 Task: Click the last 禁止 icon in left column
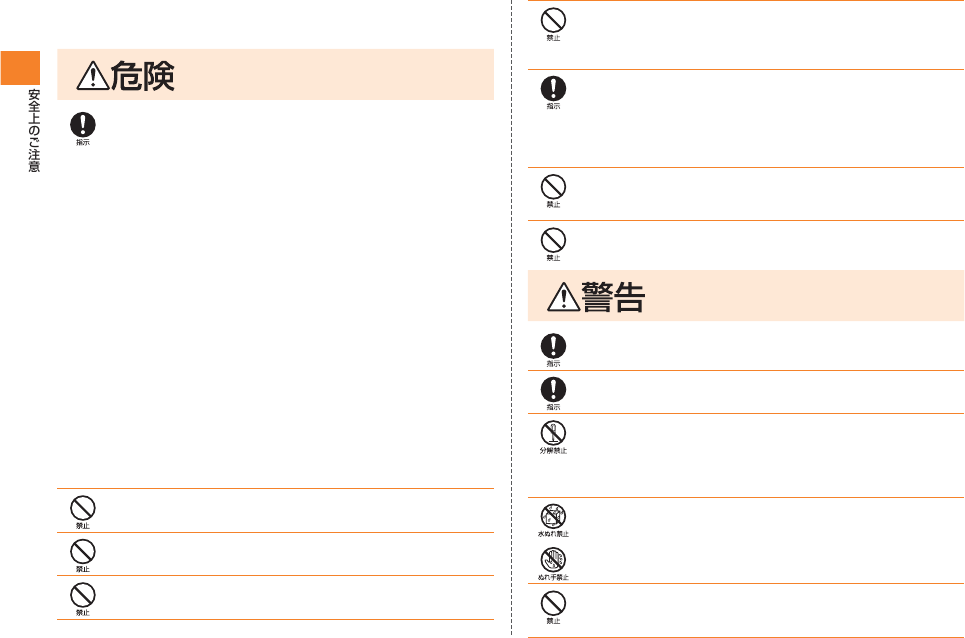click(x=82, y=596)
